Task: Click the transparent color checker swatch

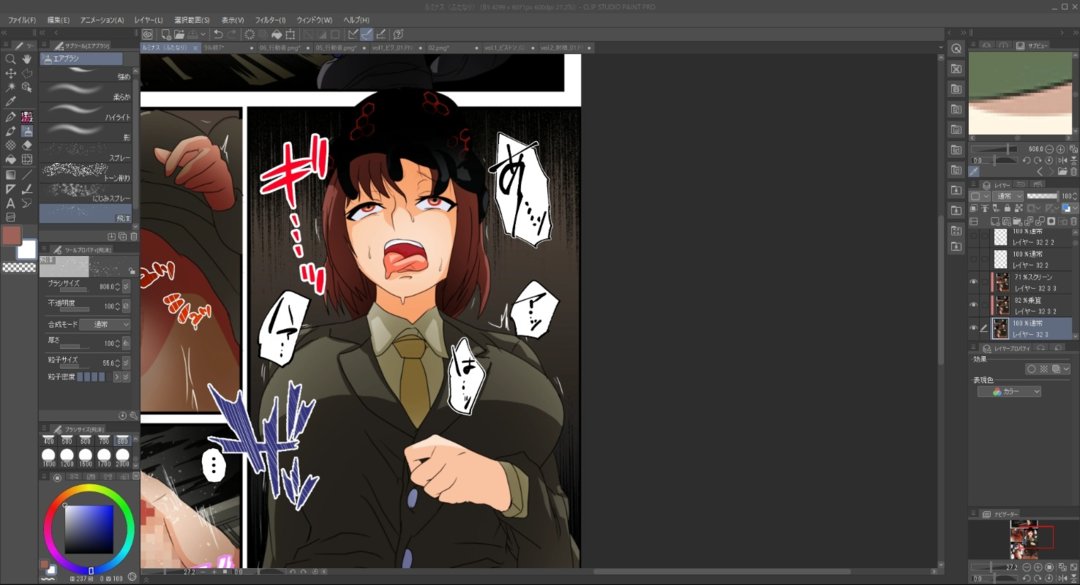Action: 19,267
